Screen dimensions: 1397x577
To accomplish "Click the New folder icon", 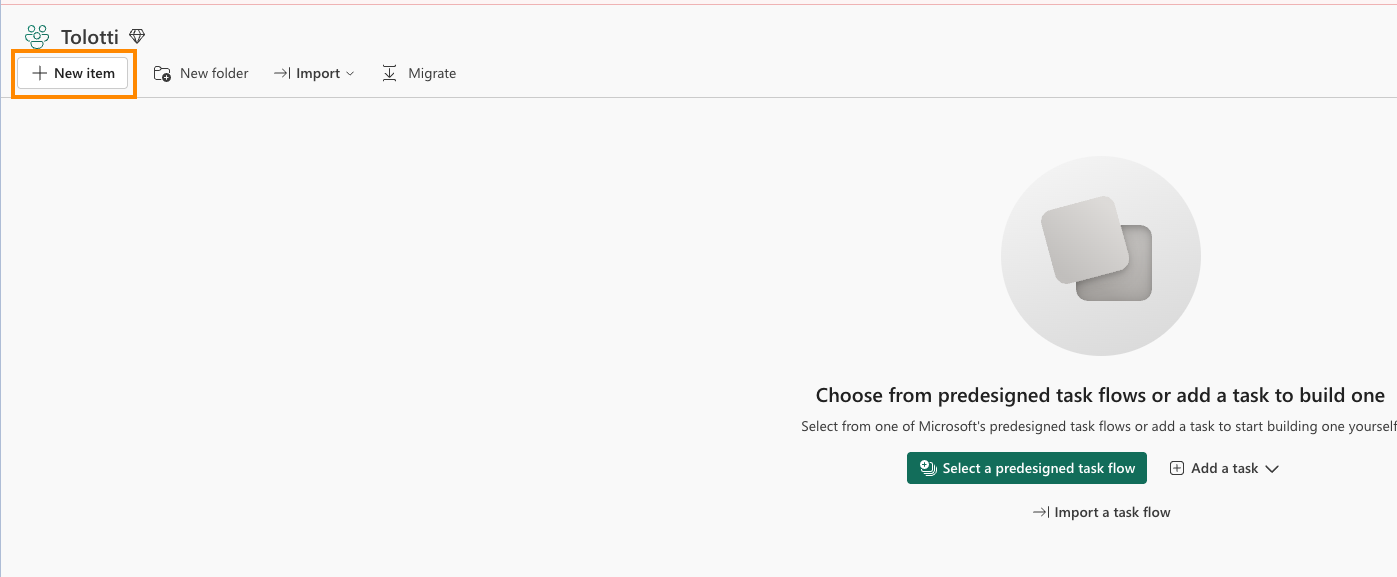I will click(x=162, y=73).
